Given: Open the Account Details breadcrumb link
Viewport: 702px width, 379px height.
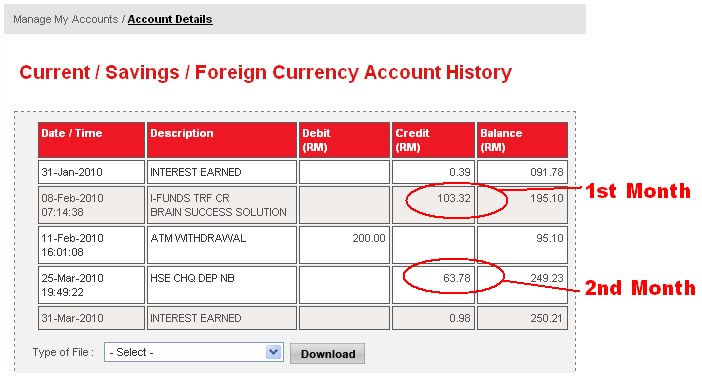Looking at the screenshot, I should [x=170, y=20].
